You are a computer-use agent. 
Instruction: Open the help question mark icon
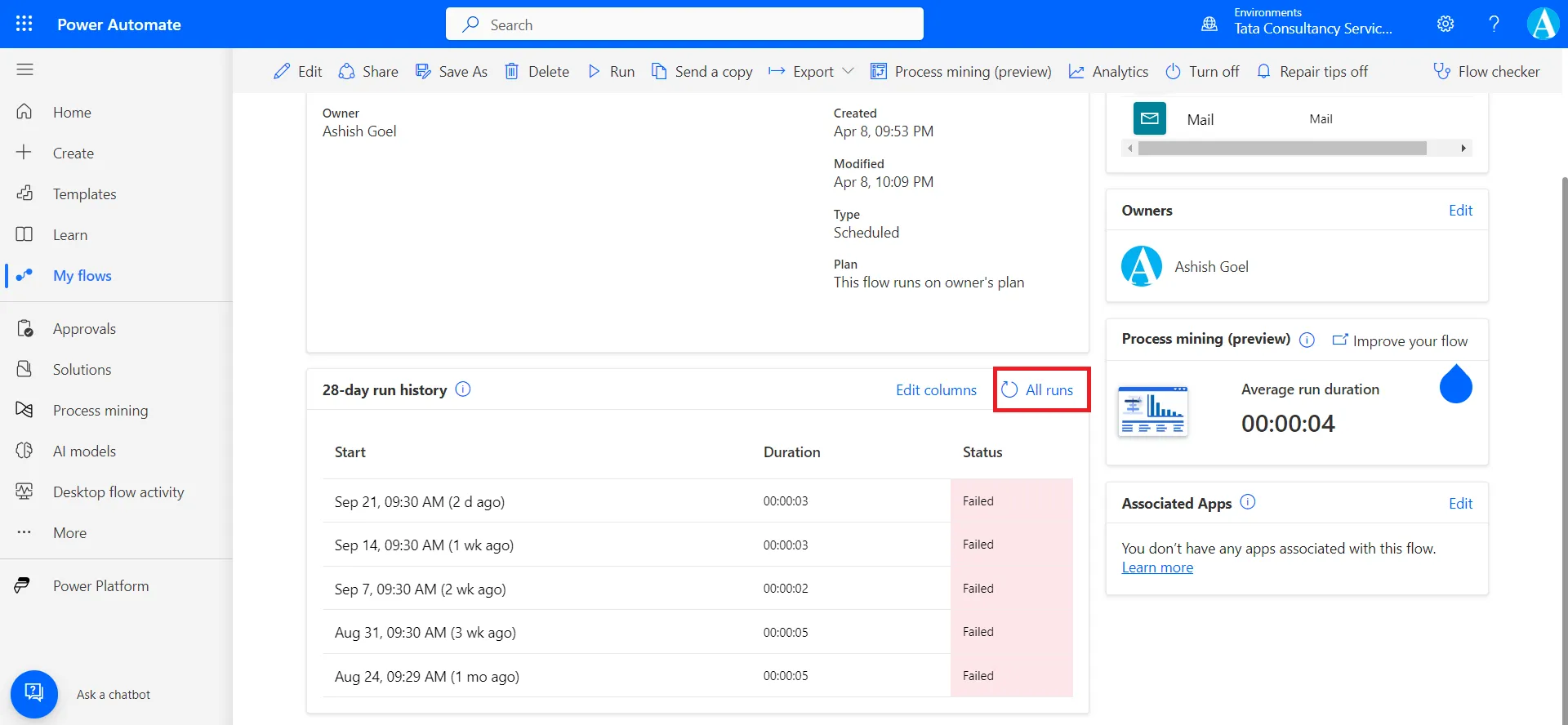1494,24
